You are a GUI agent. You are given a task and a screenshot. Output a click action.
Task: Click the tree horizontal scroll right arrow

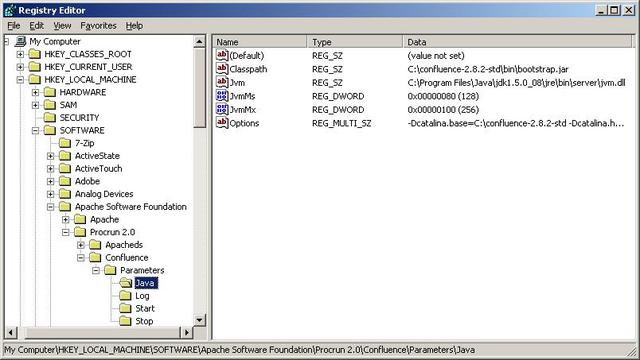(187, 333)
